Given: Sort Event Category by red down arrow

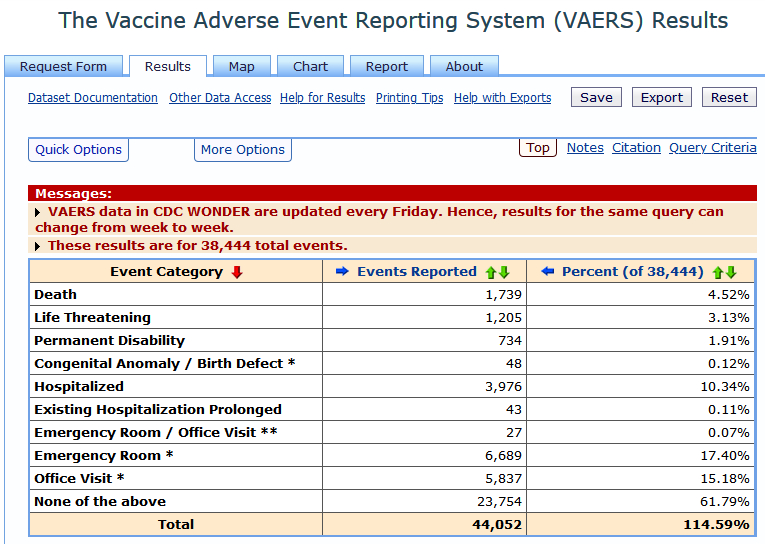Looking at the screenshot, I should pos(237,272).
